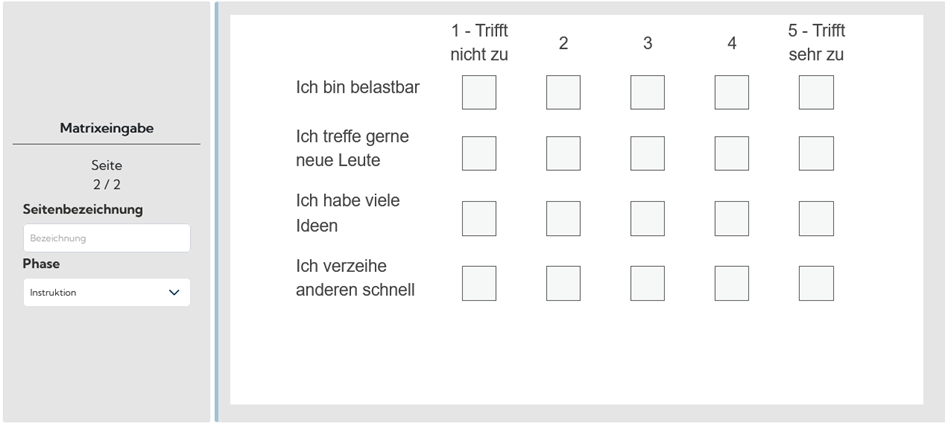Click the Phase dropdown chevron arrow
Image resolution: width=945 pixels, height=429 pixels.
click(174, 292)
